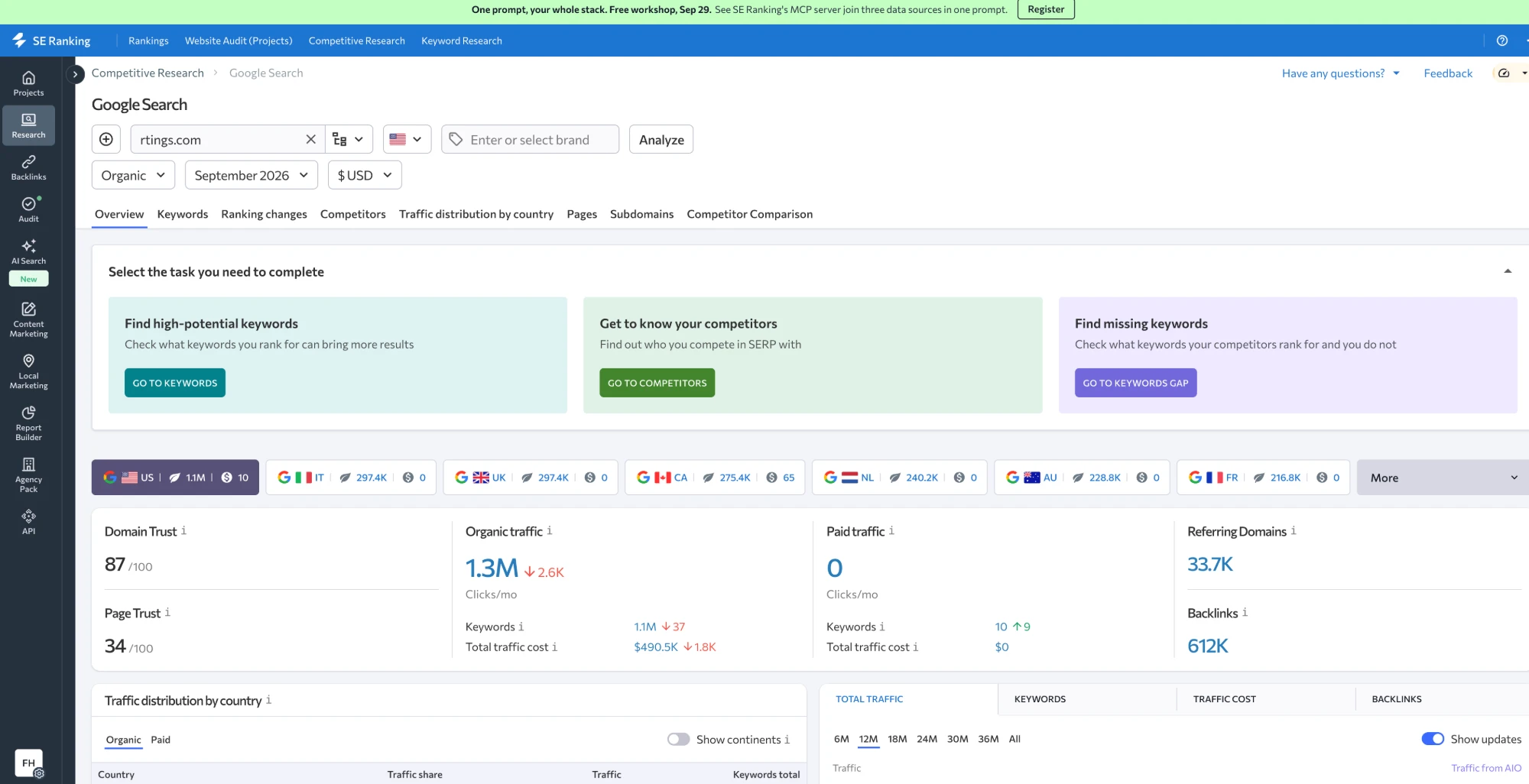The width and height of the screenshot is (1529, 784).
Task: Open Traffic distribution by country tab
Action: 476,214
